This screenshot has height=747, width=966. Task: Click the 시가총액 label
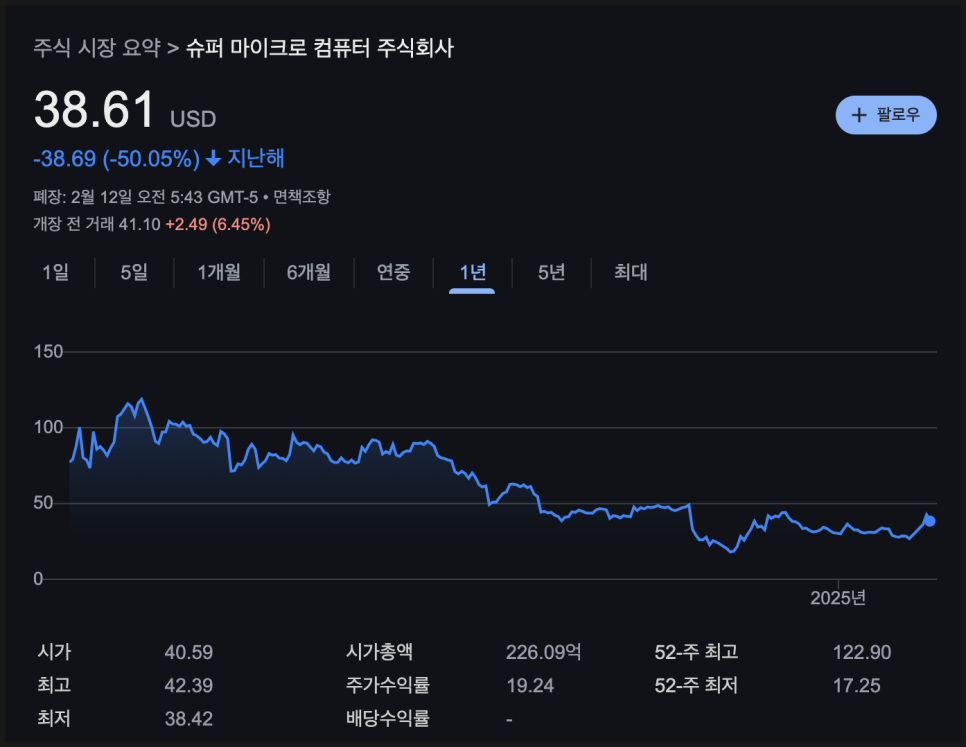click(380, 652)
